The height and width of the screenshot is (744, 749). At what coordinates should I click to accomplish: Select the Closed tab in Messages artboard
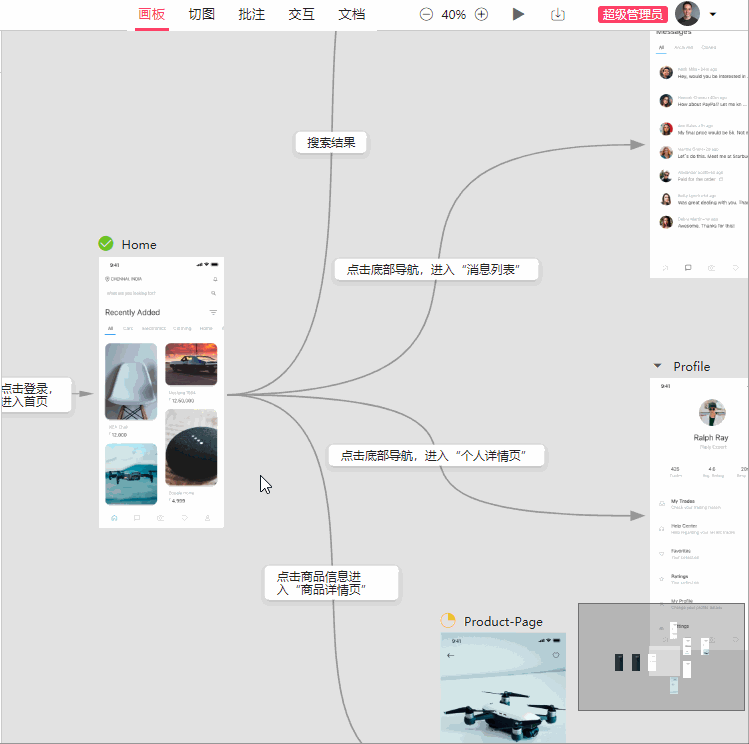(x=708, y=47)
